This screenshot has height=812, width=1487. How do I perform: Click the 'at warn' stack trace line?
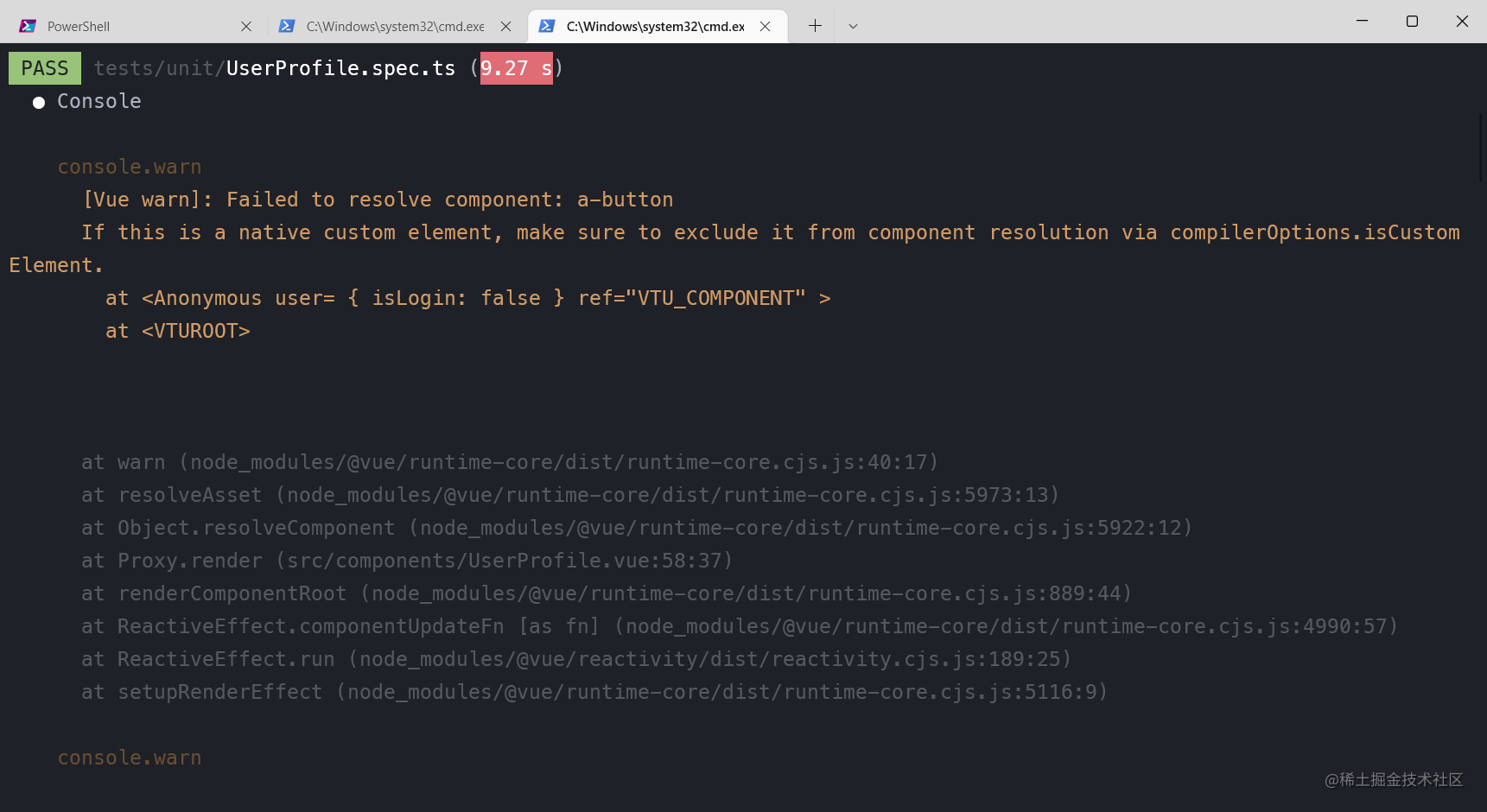(x=510, y=462)
